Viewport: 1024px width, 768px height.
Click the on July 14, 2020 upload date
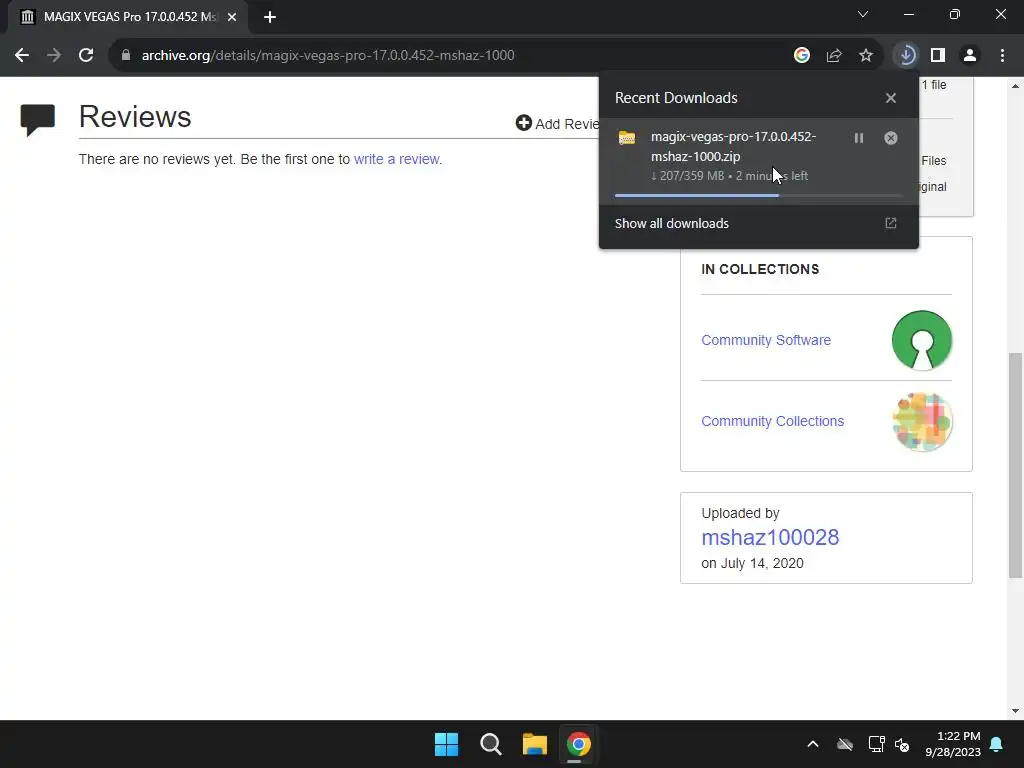[752, 563]
